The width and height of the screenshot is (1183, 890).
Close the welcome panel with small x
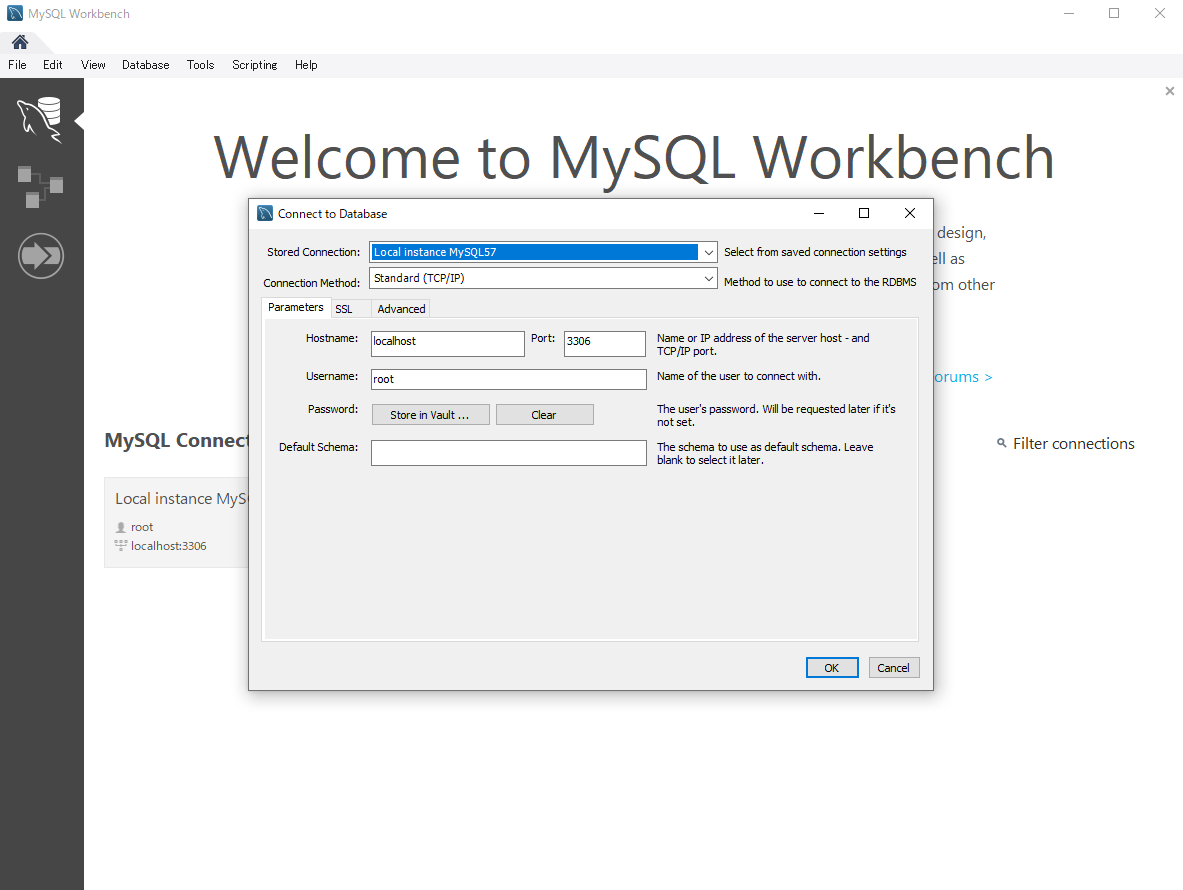1169,91
